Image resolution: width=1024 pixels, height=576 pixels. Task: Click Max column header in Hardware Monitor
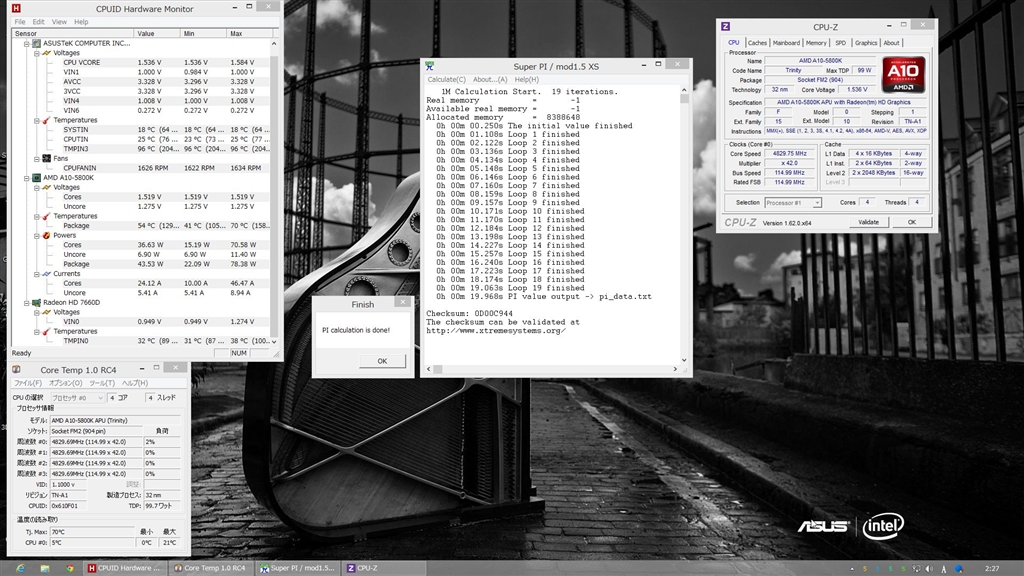[249, 33]
